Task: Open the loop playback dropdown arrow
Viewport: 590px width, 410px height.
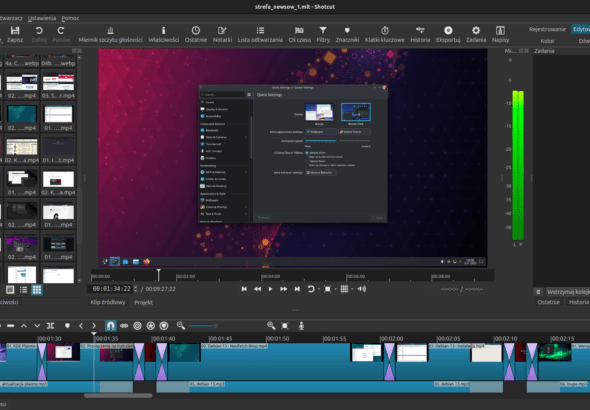Action: [319, 289]
